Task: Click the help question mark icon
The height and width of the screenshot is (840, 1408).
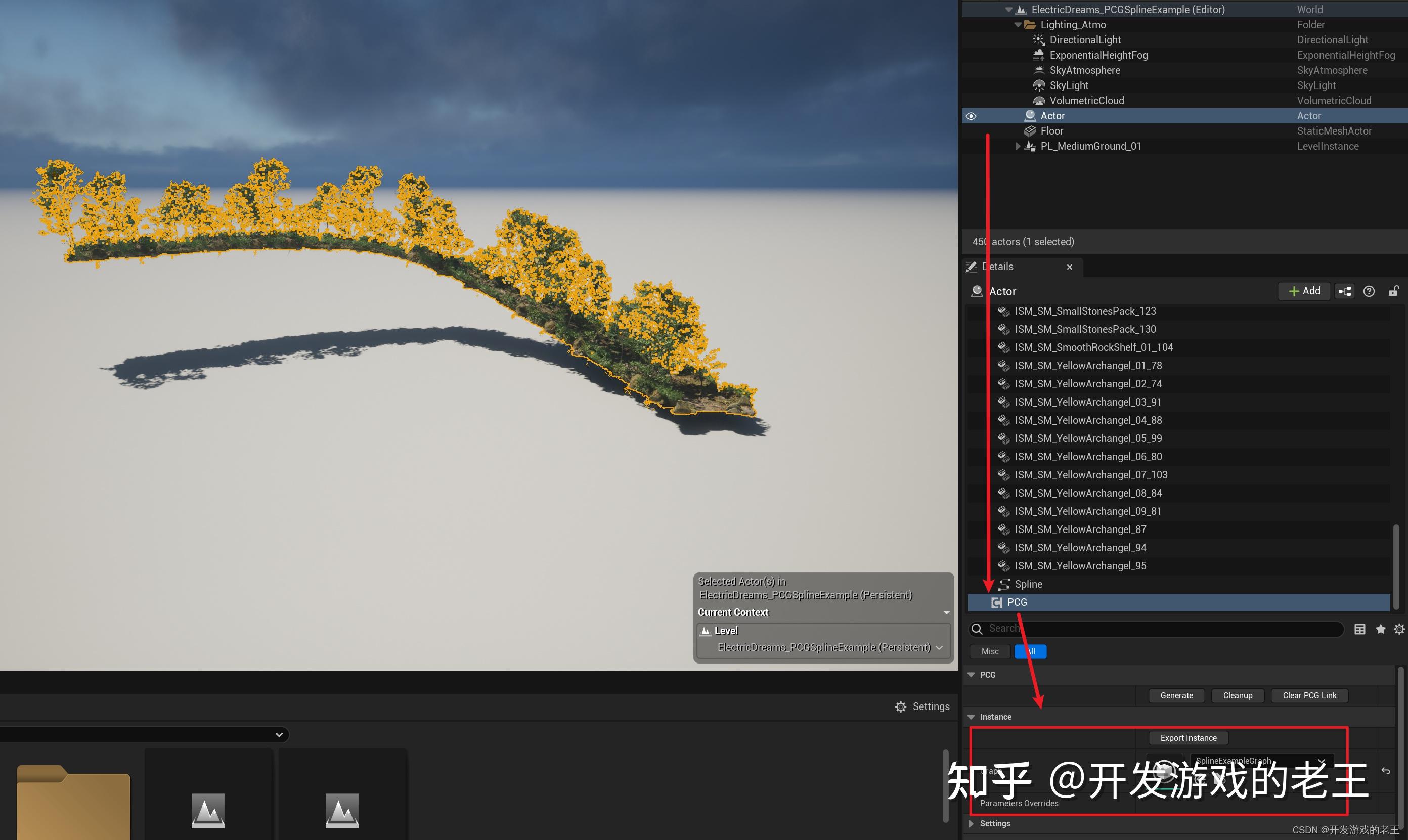Action: (x=1369, y=291)
